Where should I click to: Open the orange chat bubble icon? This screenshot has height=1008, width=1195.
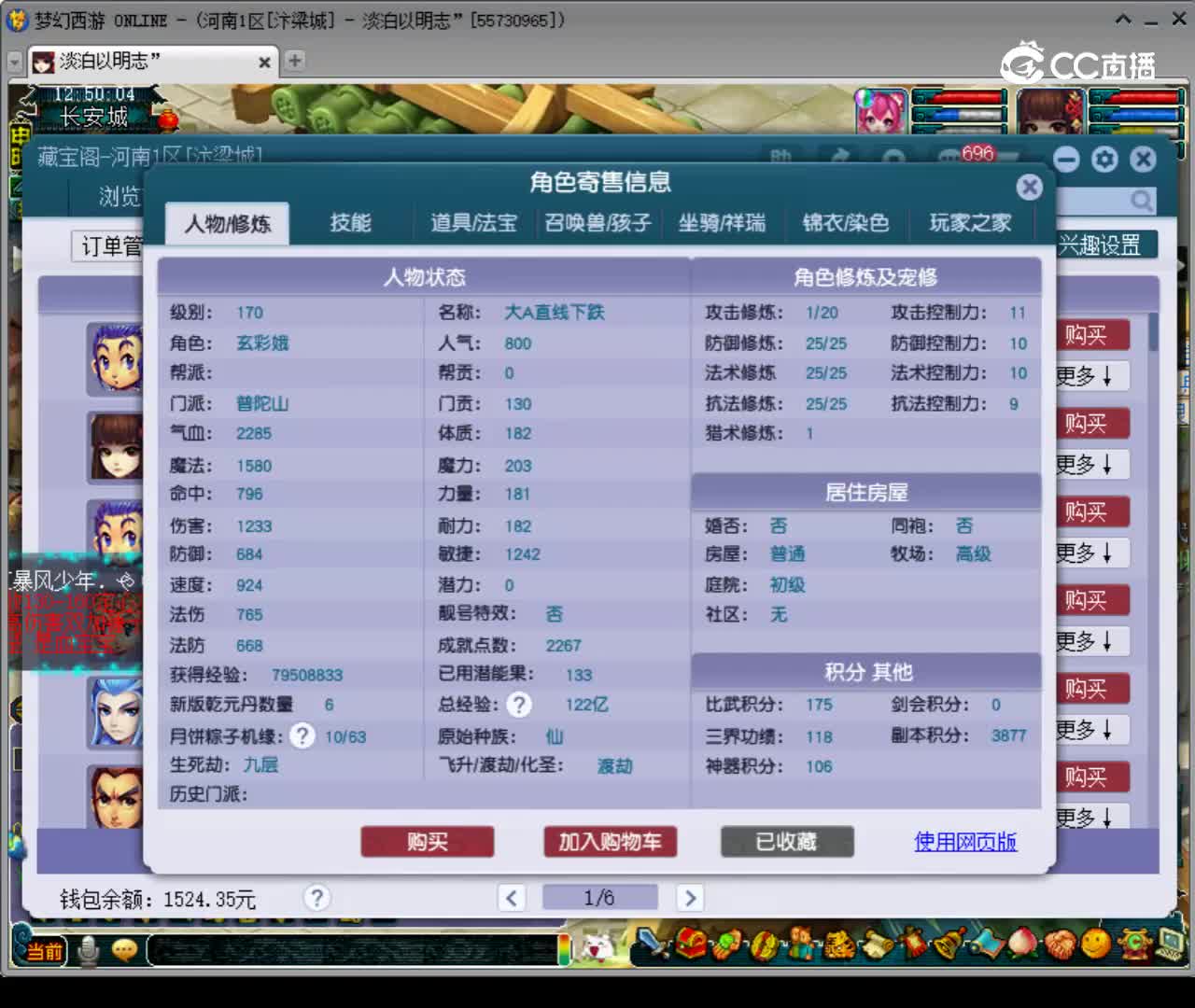point(124,950)
